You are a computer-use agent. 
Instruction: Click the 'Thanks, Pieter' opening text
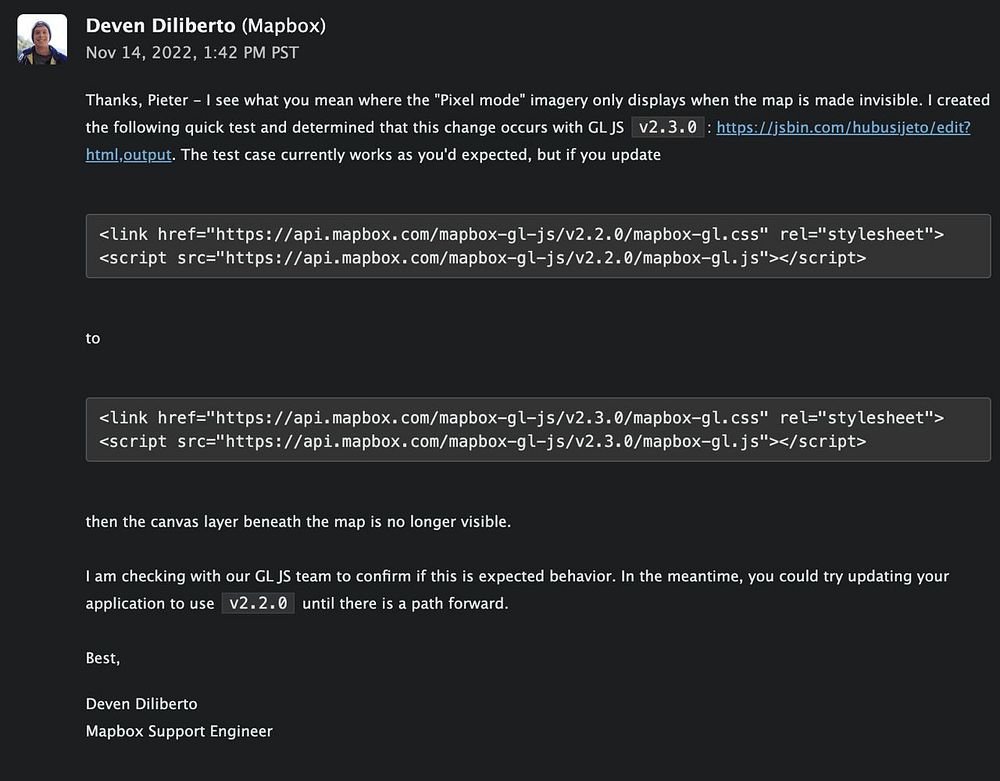point(136,100)
